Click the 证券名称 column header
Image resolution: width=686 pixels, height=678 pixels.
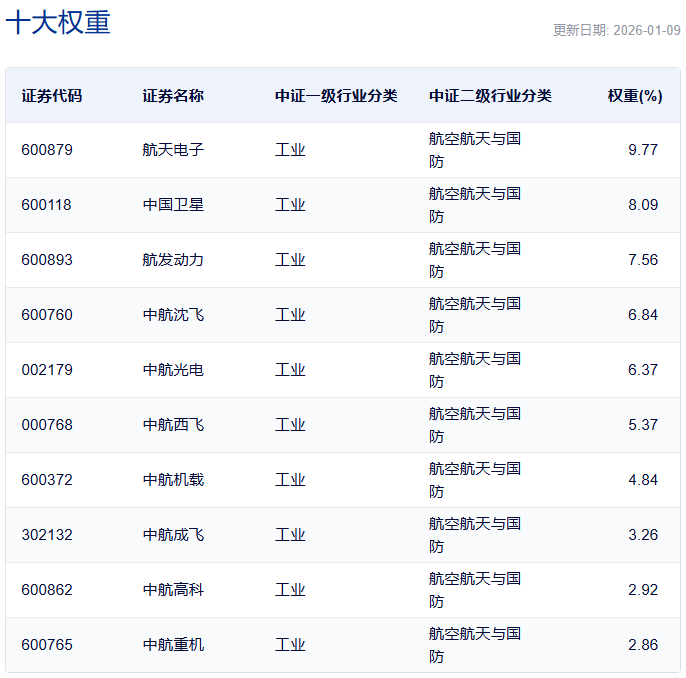[x=173, y=96]
